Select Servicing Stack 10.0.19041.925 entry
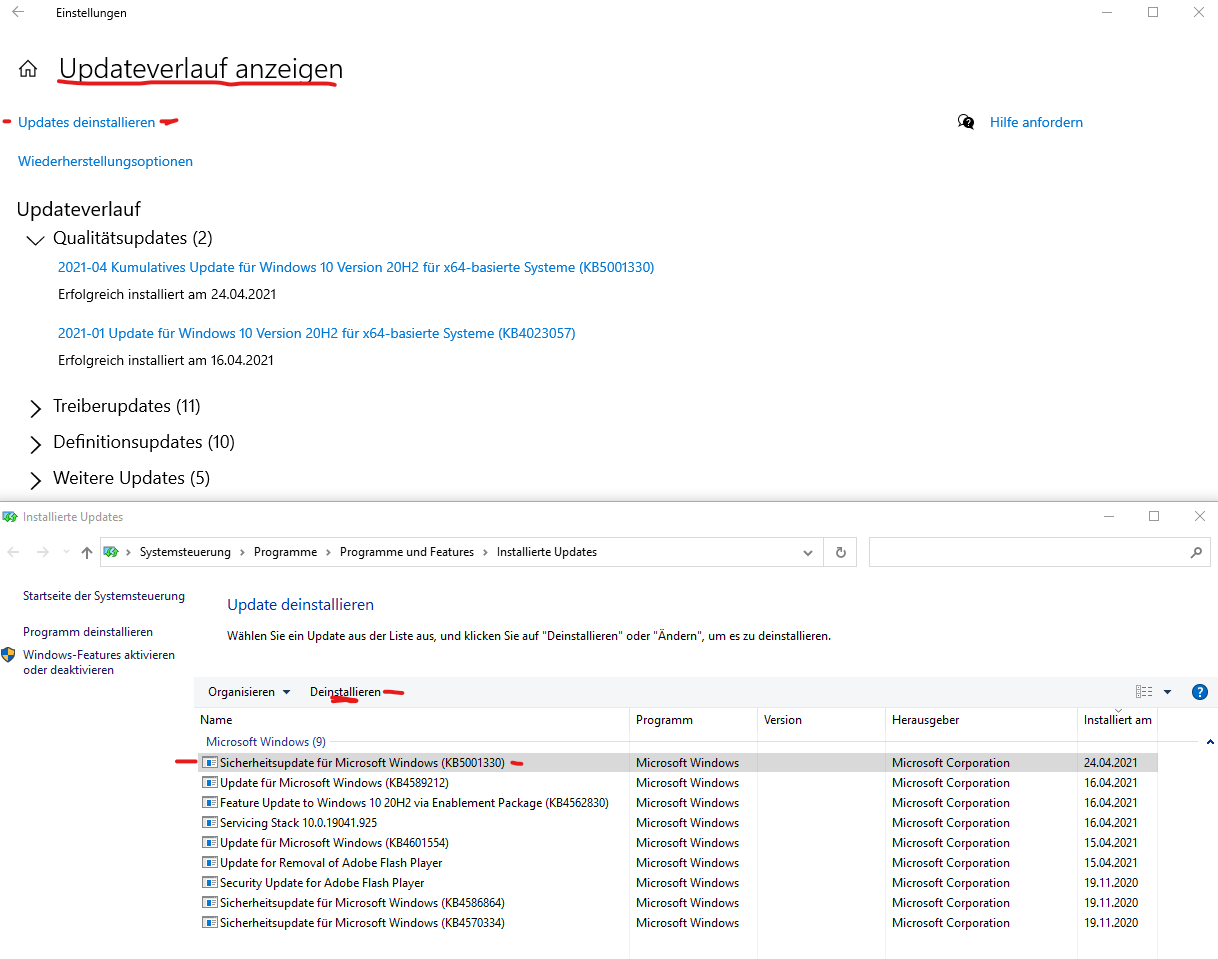 (x=676, y=823)
